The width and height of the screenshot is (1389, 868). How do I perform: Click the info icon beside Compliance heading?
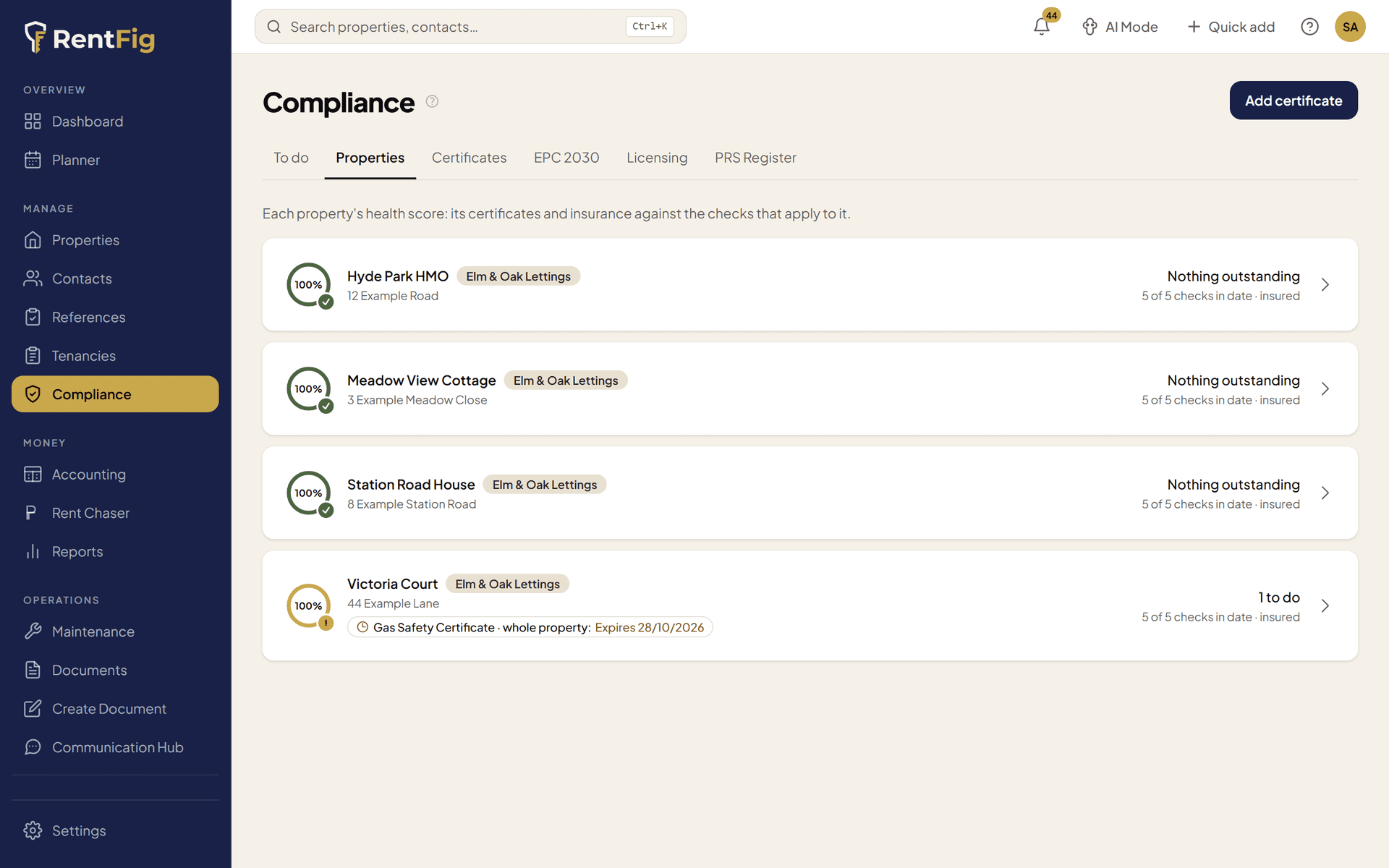432,101
